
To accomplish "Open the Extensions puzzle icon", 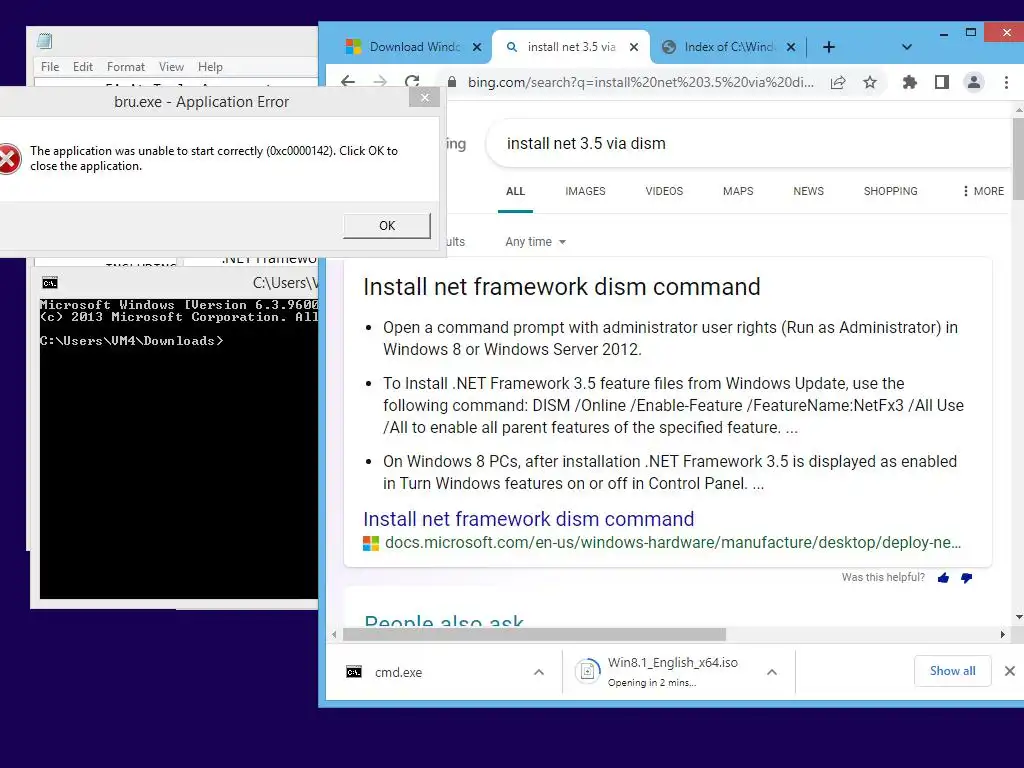I will click(909, 82).
